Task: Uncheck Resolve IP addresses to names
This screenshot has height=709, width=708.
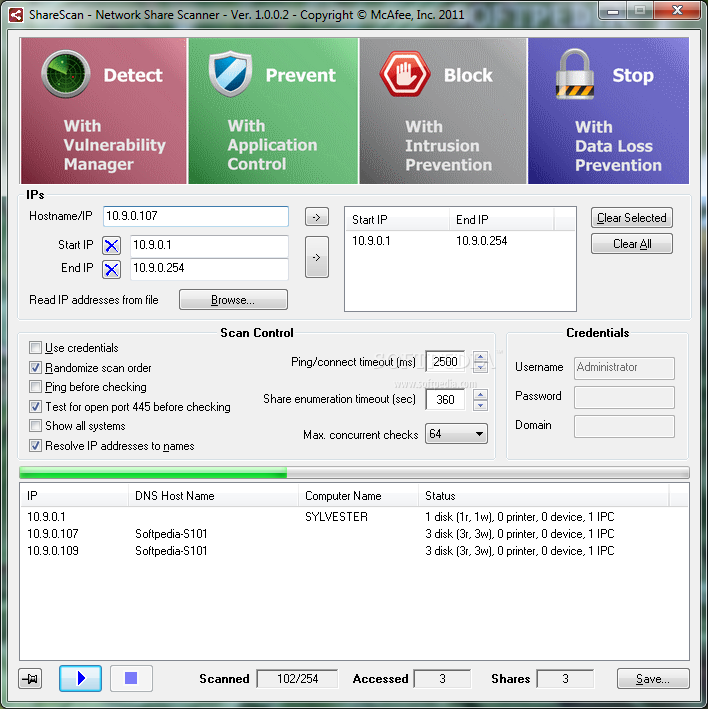Action: coord(35,445)
